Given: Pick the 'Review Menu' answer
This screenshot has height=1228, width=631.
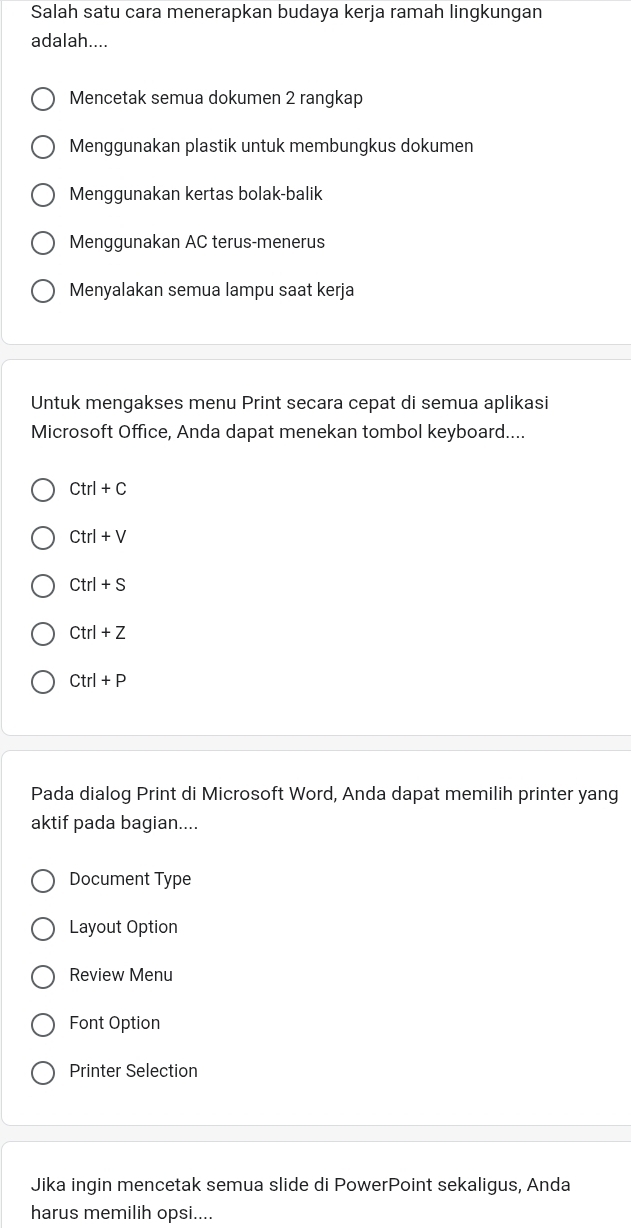Looking at the screenshot, I should point(43,976).
